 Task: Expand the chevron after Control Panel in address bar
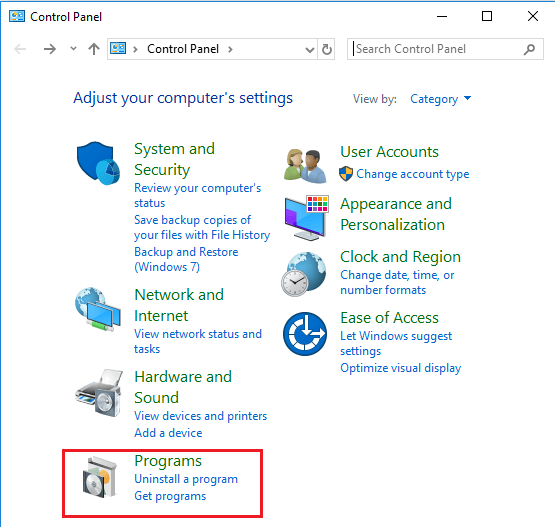pos(230,49)
